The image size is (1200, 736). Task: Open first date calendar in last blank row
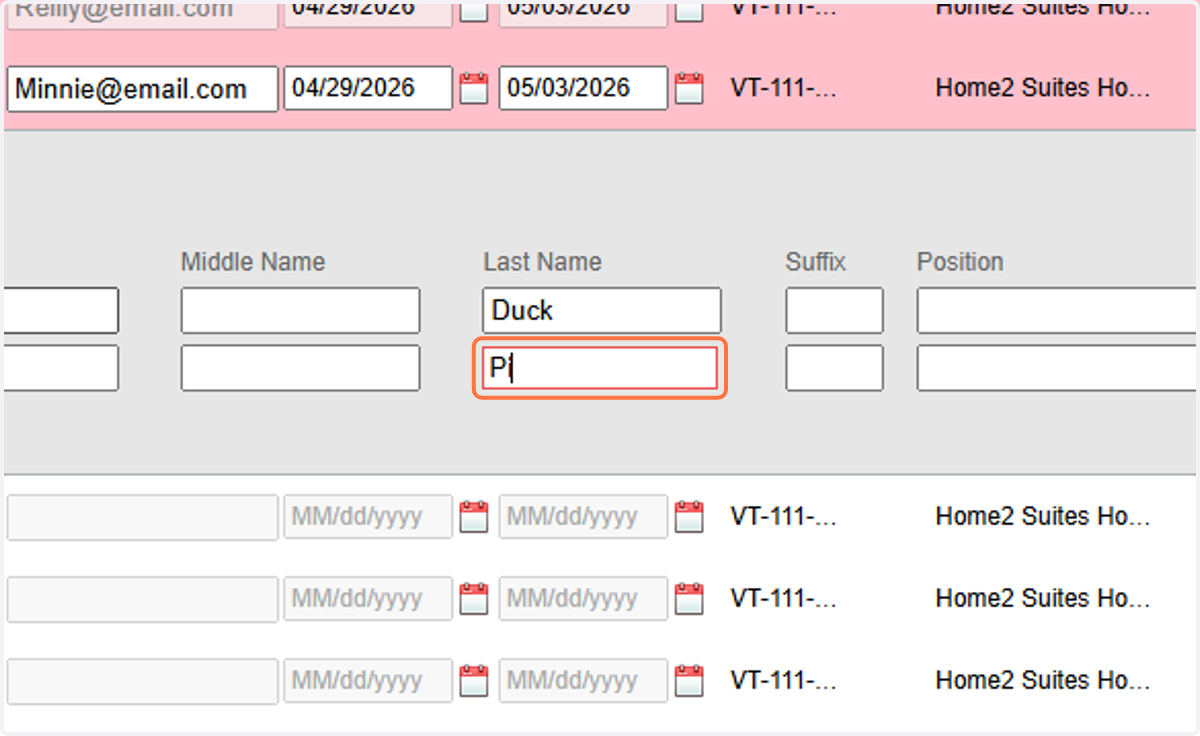473,681
